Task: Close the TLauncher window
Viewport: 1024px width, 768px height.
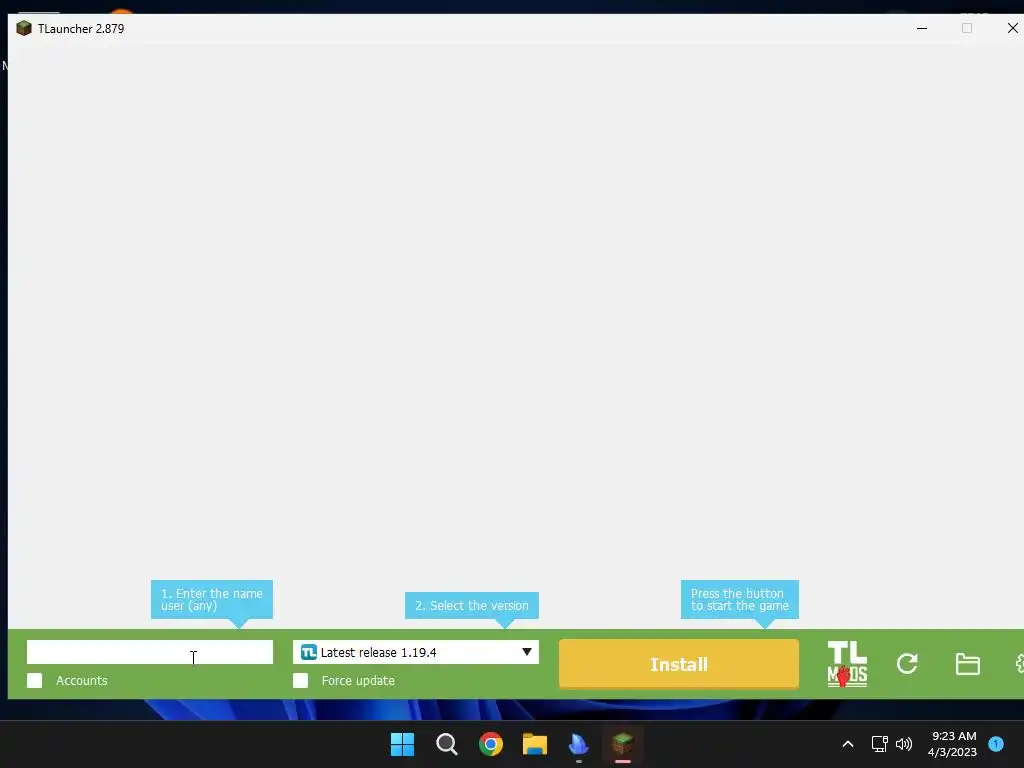Action: click(x=1012, y=28)
